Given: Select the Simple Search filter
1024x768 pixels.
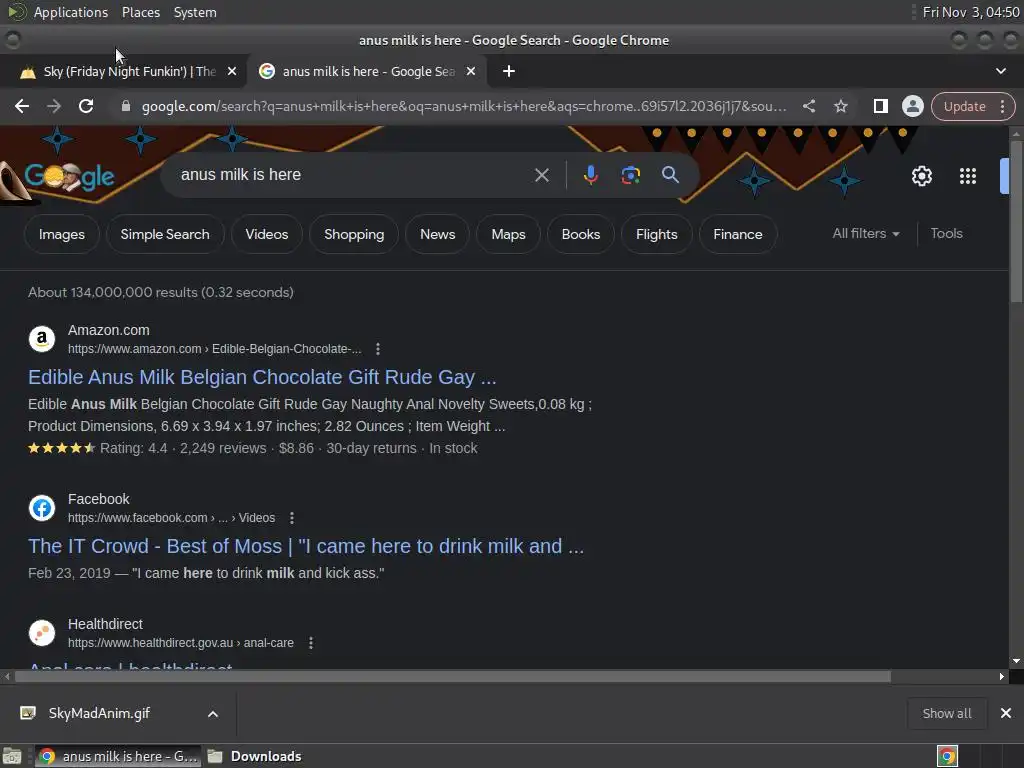Looking at the screenshot, I should pos(165,234).
